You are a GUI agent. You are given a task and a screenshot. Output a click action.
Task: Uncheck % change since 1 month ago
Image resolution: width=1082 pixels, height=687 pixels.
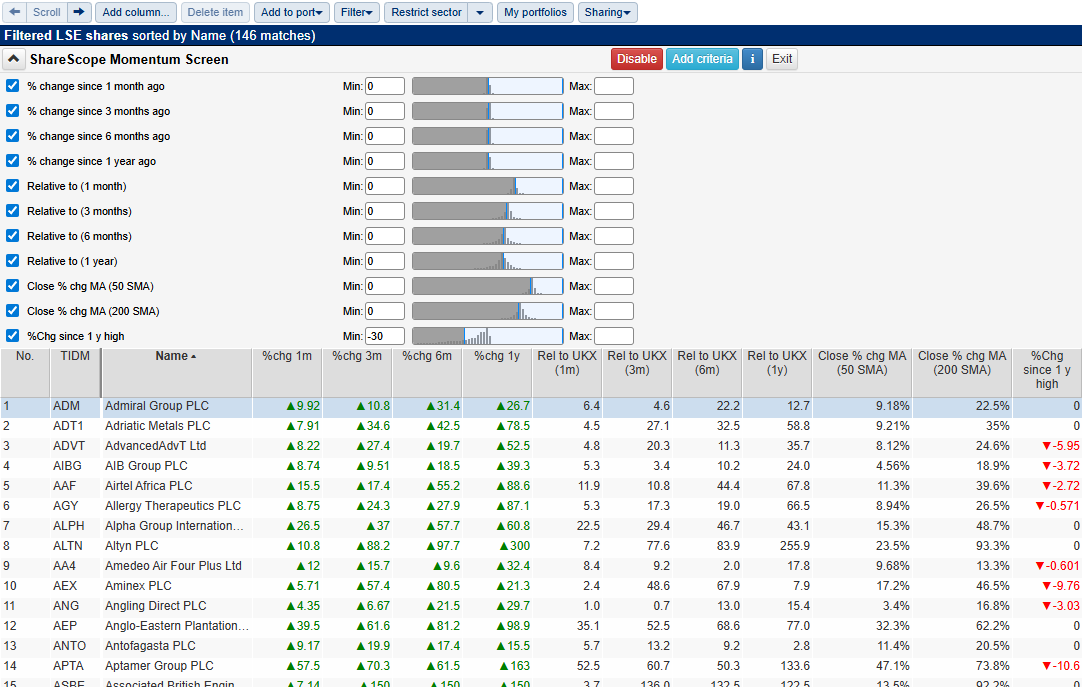point(12,86)
